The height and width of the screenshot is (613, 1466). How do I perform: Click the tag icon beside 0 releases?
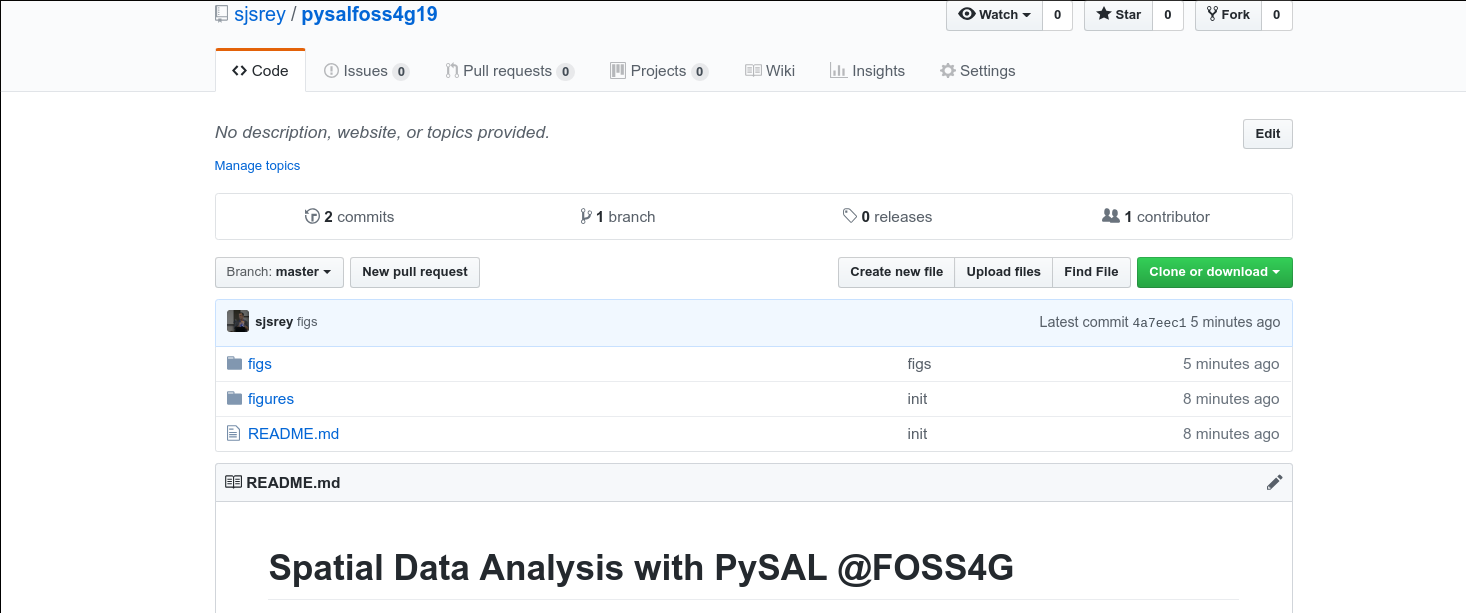coord(849,216)
